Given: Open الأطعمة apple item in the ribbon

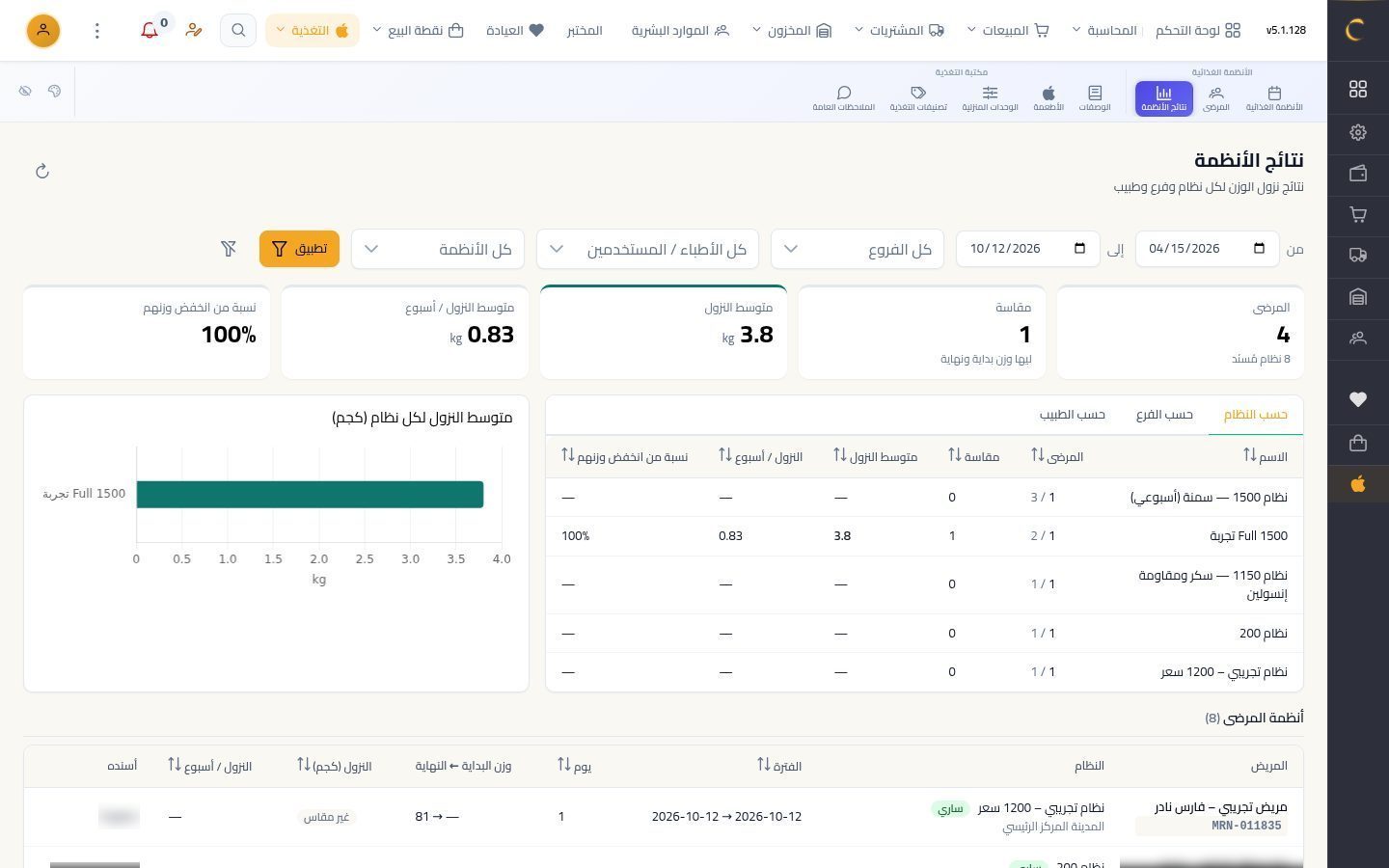Looking at the screenshot, I should (x=1049, y=98).
